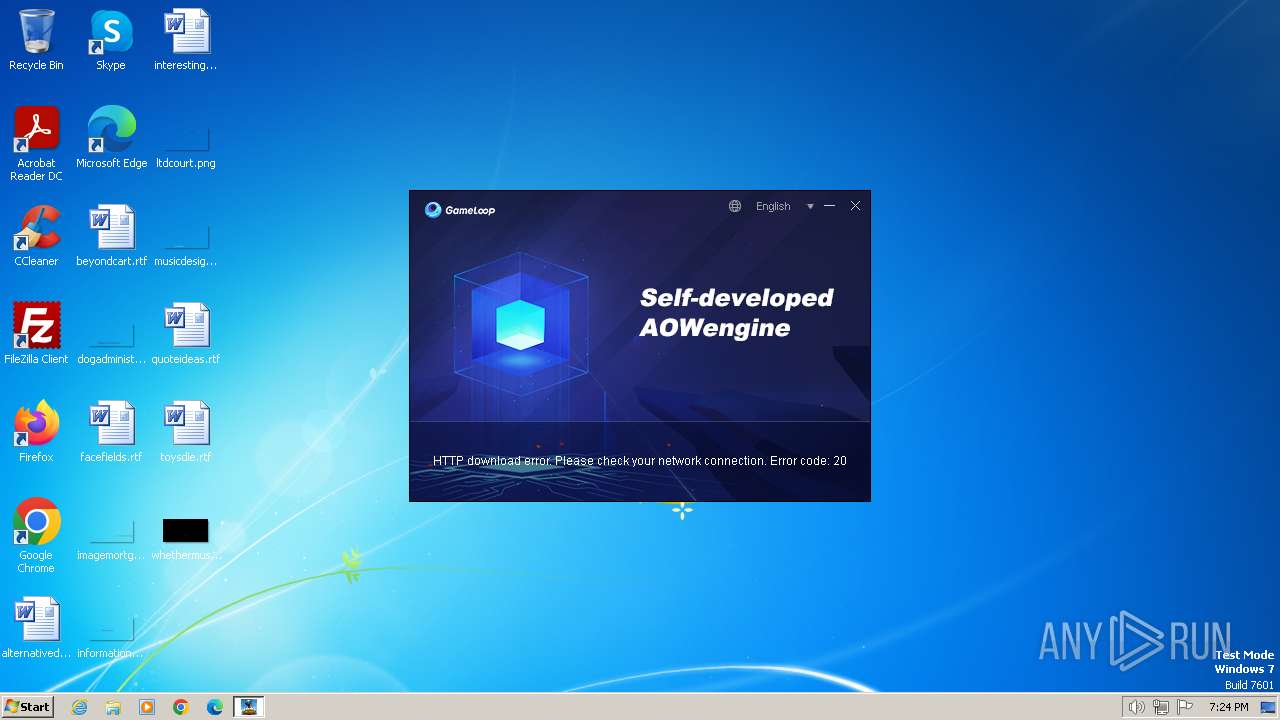This screenshot has height=720, width=1280.
Task: Click the HTTP download error message text
Action: tap(640, 461)
